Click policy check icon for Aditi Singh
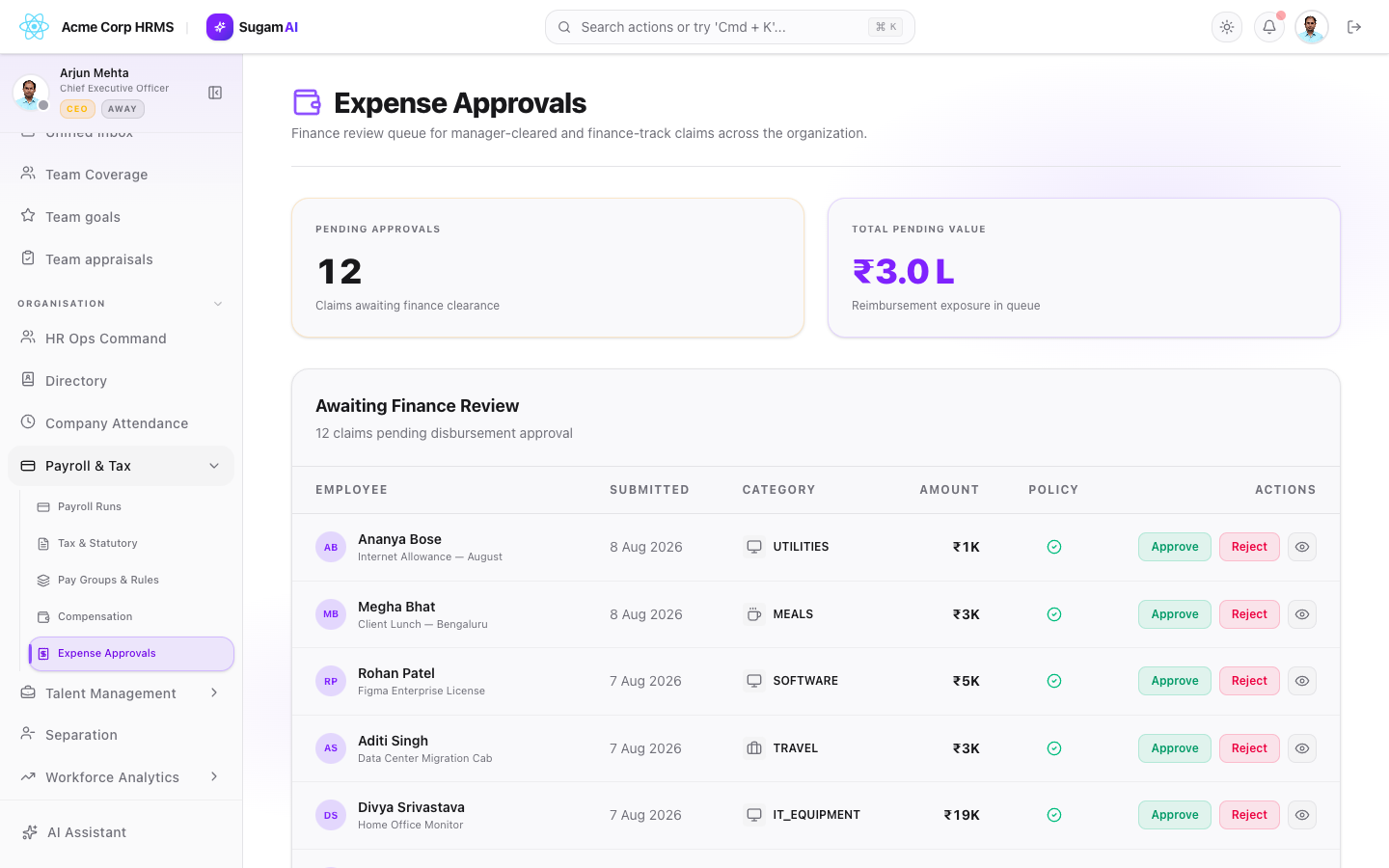 click(x=1054, y=748)
